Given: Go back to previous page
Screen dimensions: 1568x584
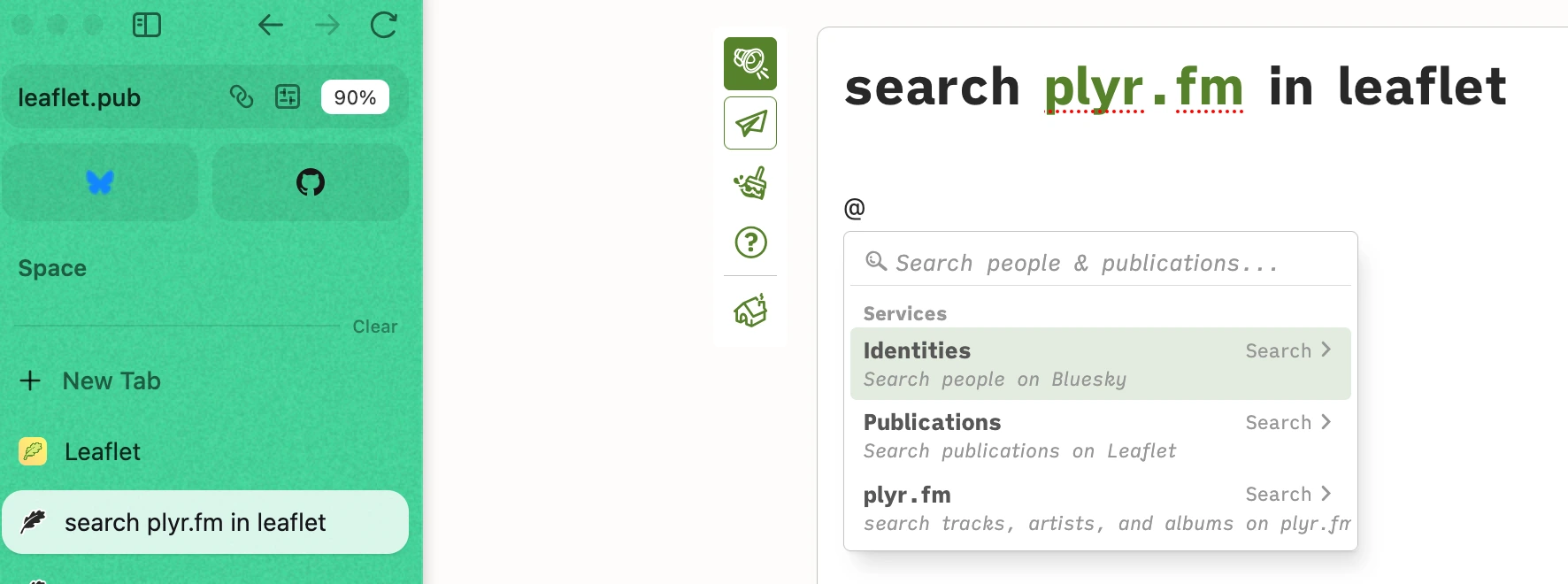Looking at the screenshot, I should pyautogui.click(x=271, y=25).
